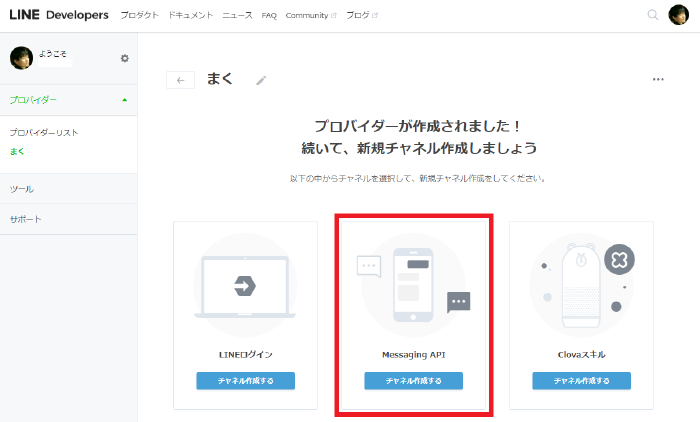700x422 pixels.
Task: Click the LINE Developers logo
Action: click(59, 15)
